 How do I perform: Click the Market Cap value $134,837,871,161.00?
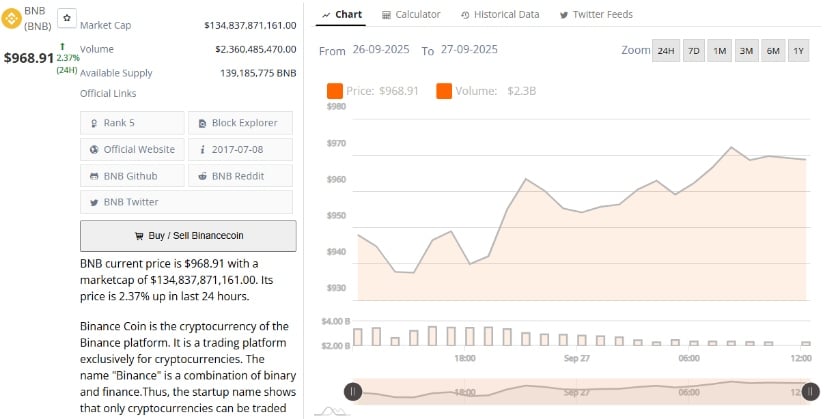point(250,25)
